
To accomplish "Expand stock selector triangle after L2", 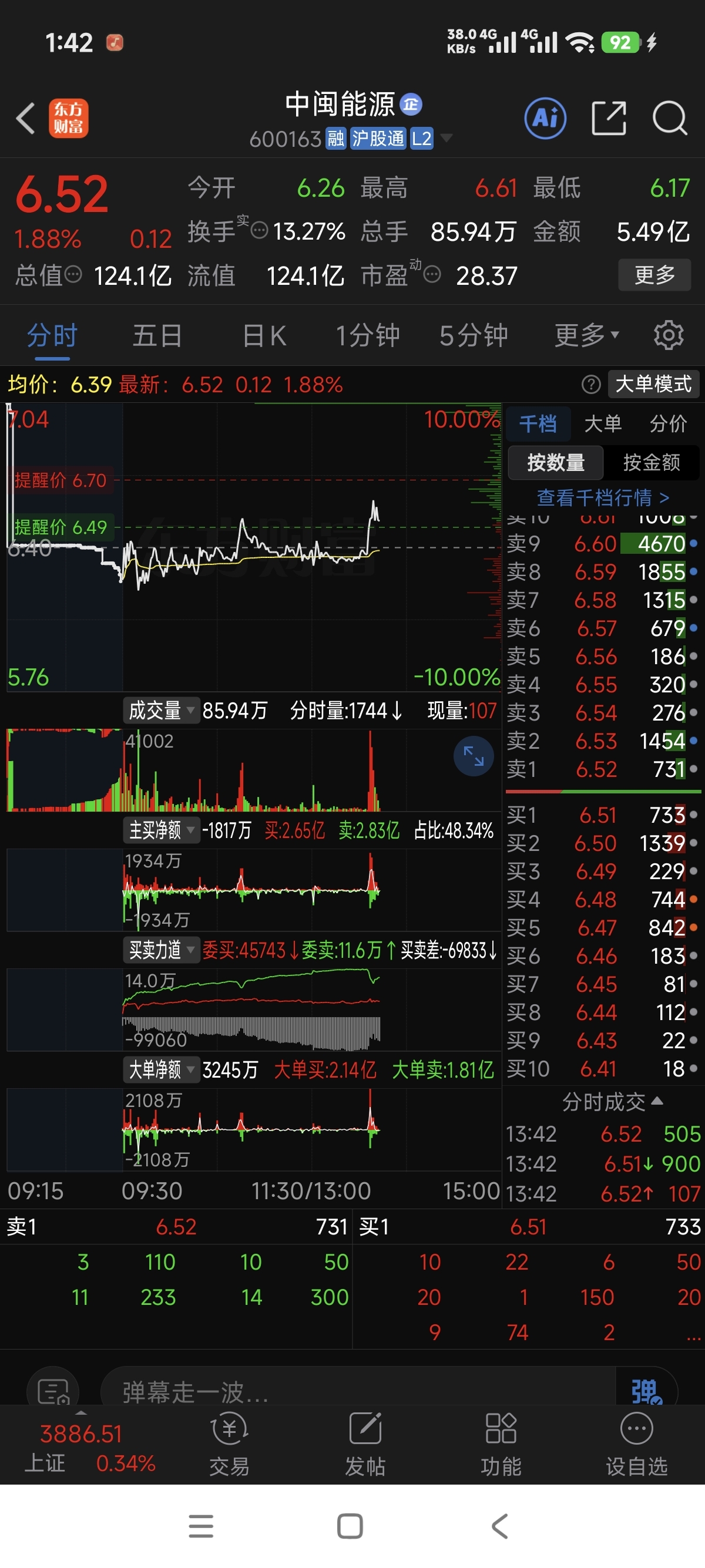I will [x=446, y=138].
